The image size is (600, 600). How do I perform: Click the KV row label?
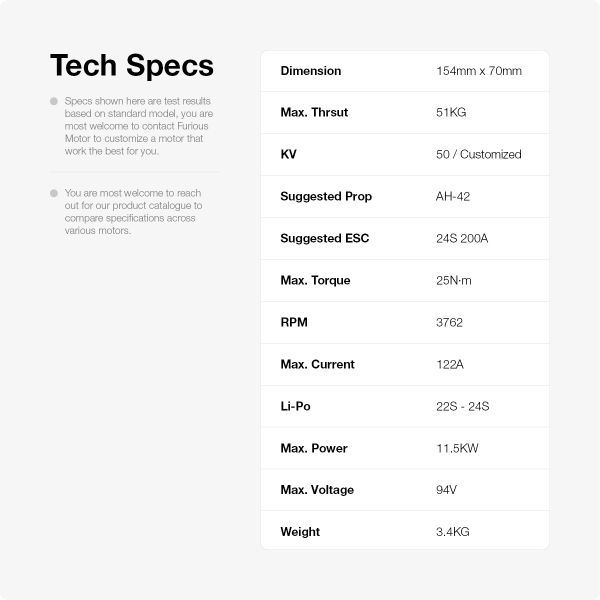pos(289,155)
